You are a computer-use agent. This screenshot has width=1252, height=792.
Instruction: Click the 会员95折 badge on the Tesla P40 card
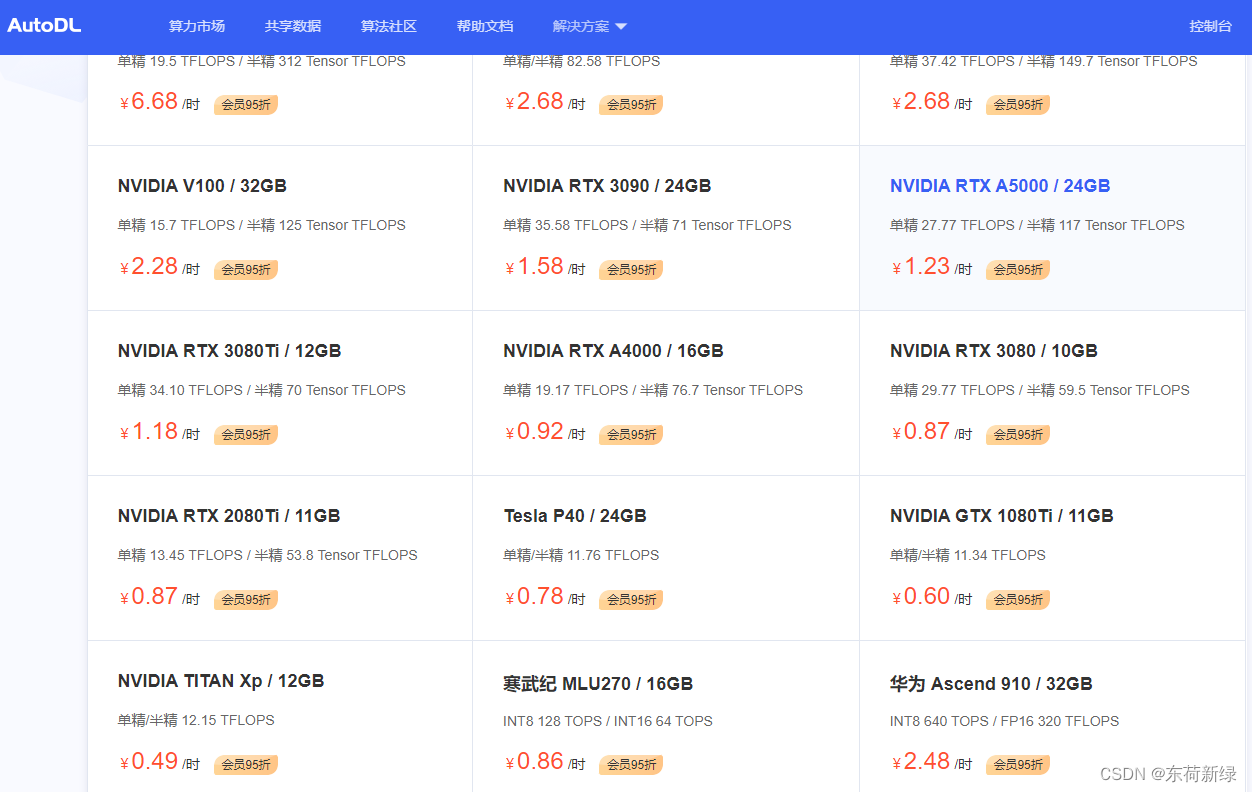pos(631,599)
